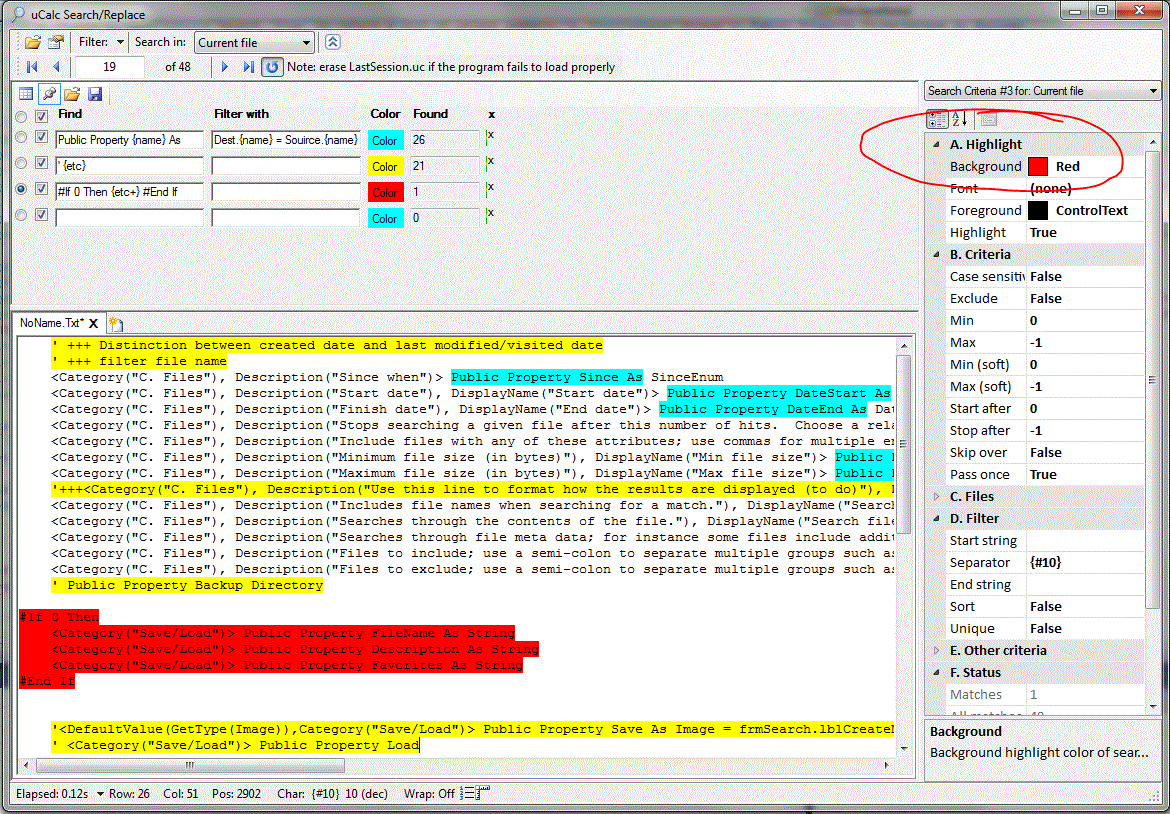Sort properties alphabetically with A-Z icon
The width and height of the screenshot is (1170, 814).
point(959,119)
